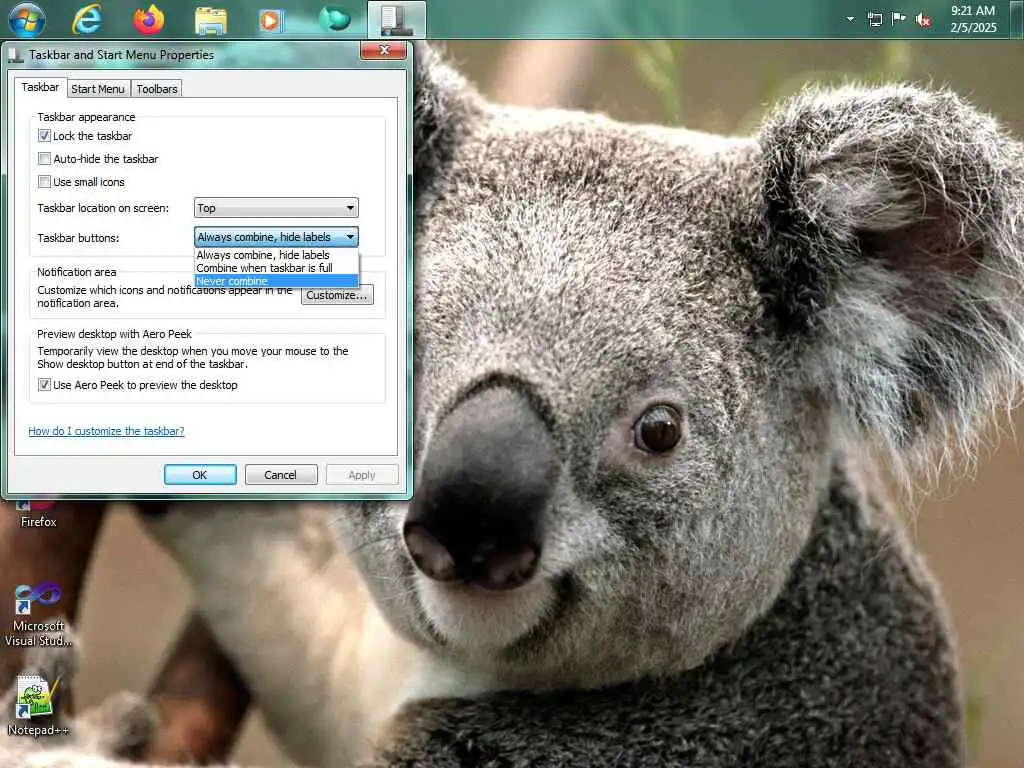Click the muted volume tray icon
Image resolution: width=1024 pixels, height=768 pixels.
[923, 20]
